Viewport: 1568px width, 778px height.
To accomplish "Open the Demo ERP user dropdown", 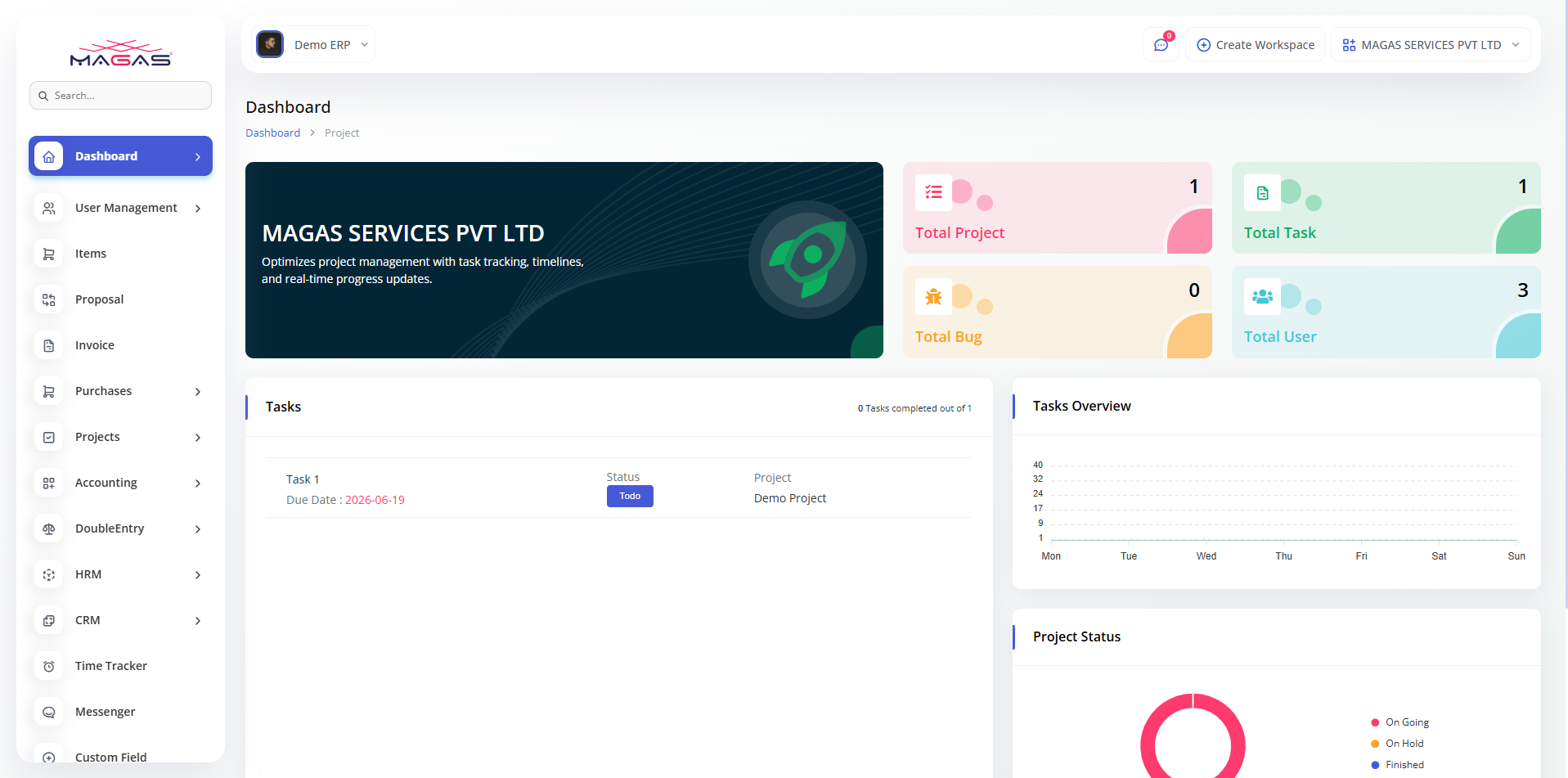I will pos(315,44).
